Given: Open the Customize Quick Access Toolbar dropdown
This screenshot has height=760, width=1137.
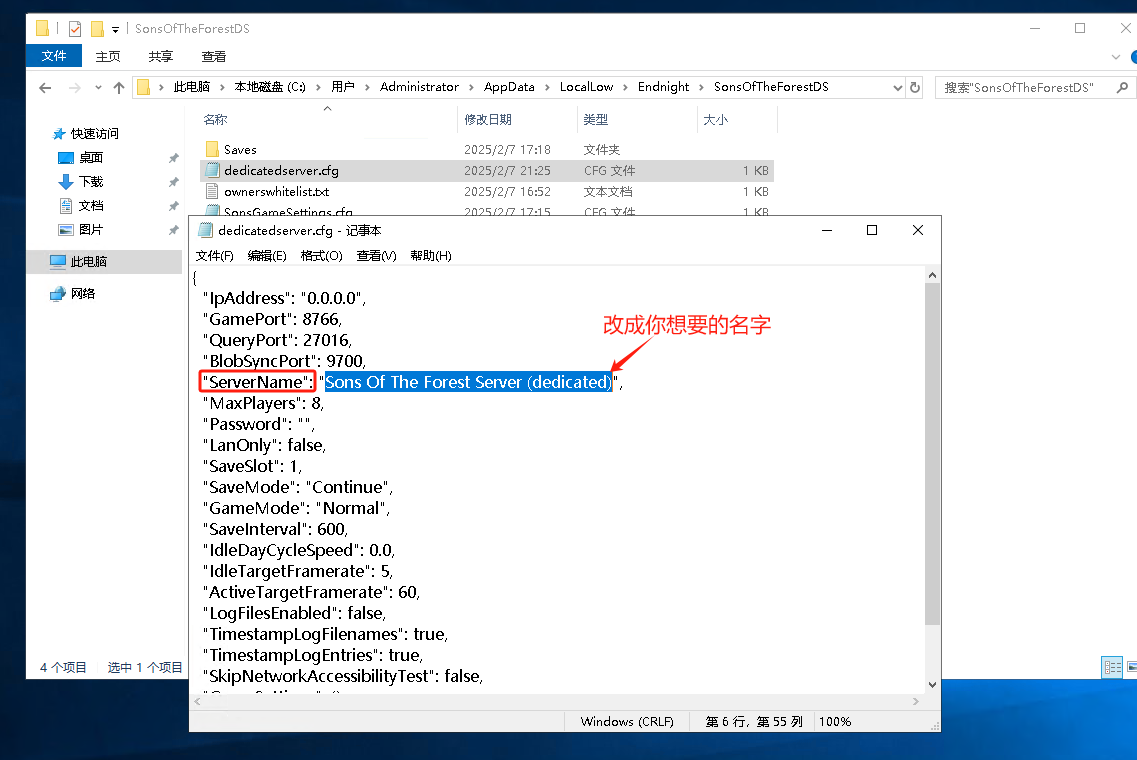Looking at the screenshot, I should click(115, 29).
